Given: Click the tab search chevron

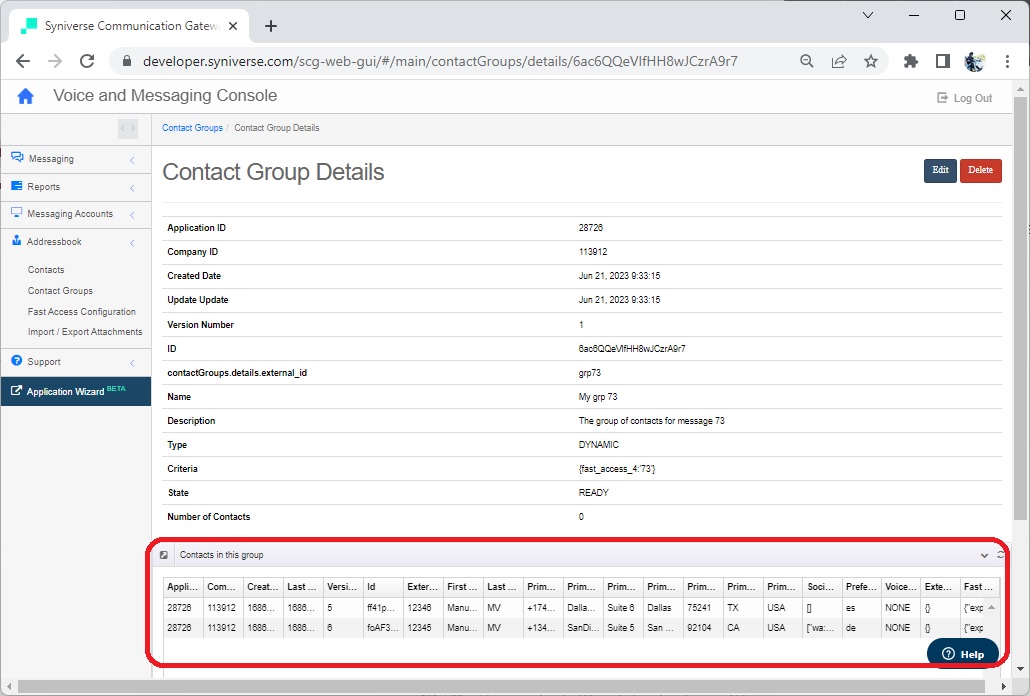Looking at the screenshot, I should [x=868, y=15].
